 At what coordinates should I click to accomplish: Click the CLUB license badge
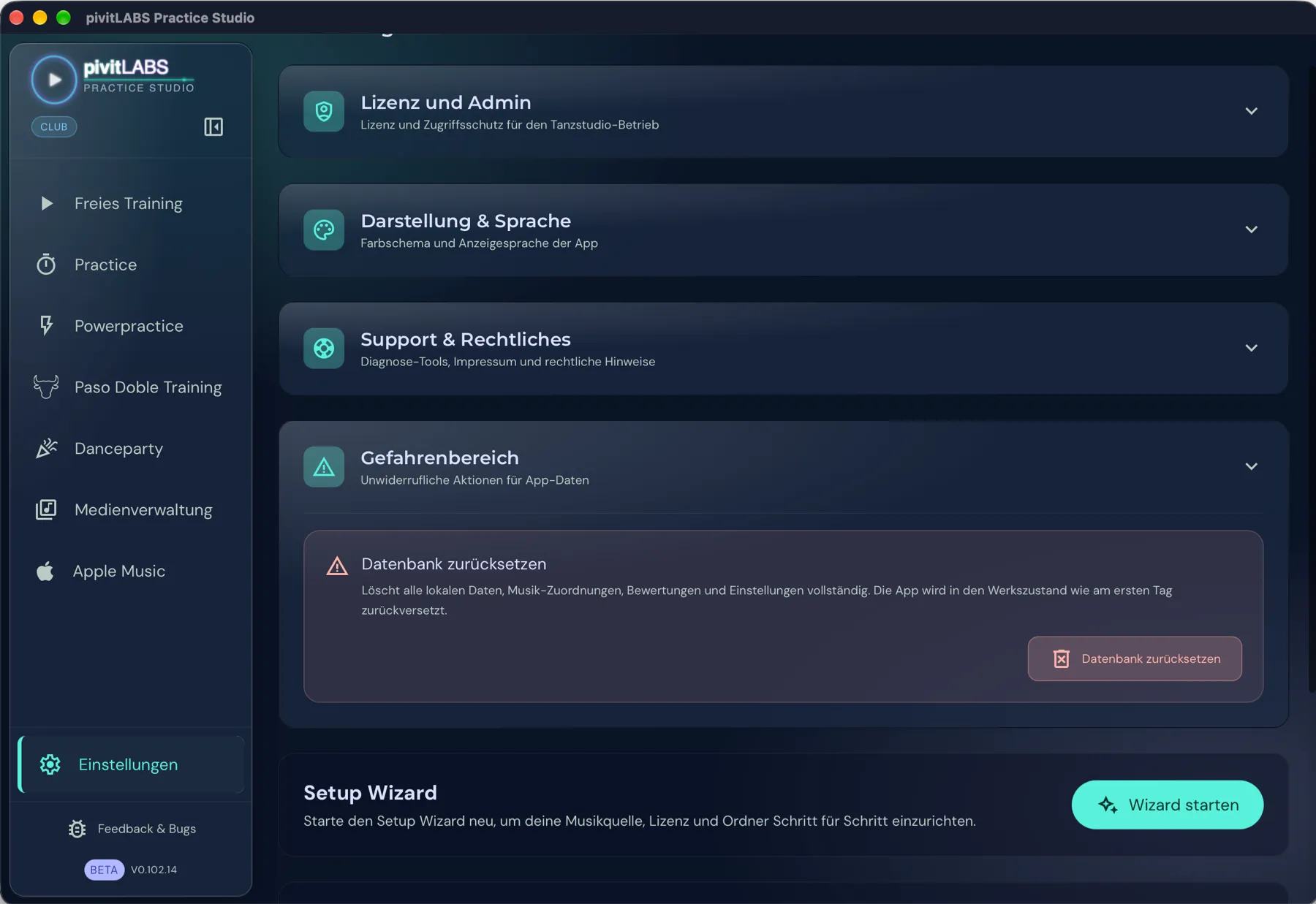54,126
